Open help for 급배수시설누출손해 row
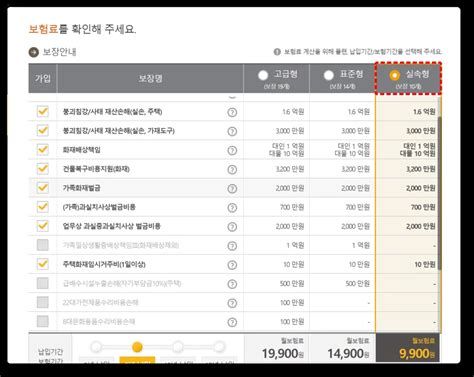474x377 pixels. (x=232, y=284)
